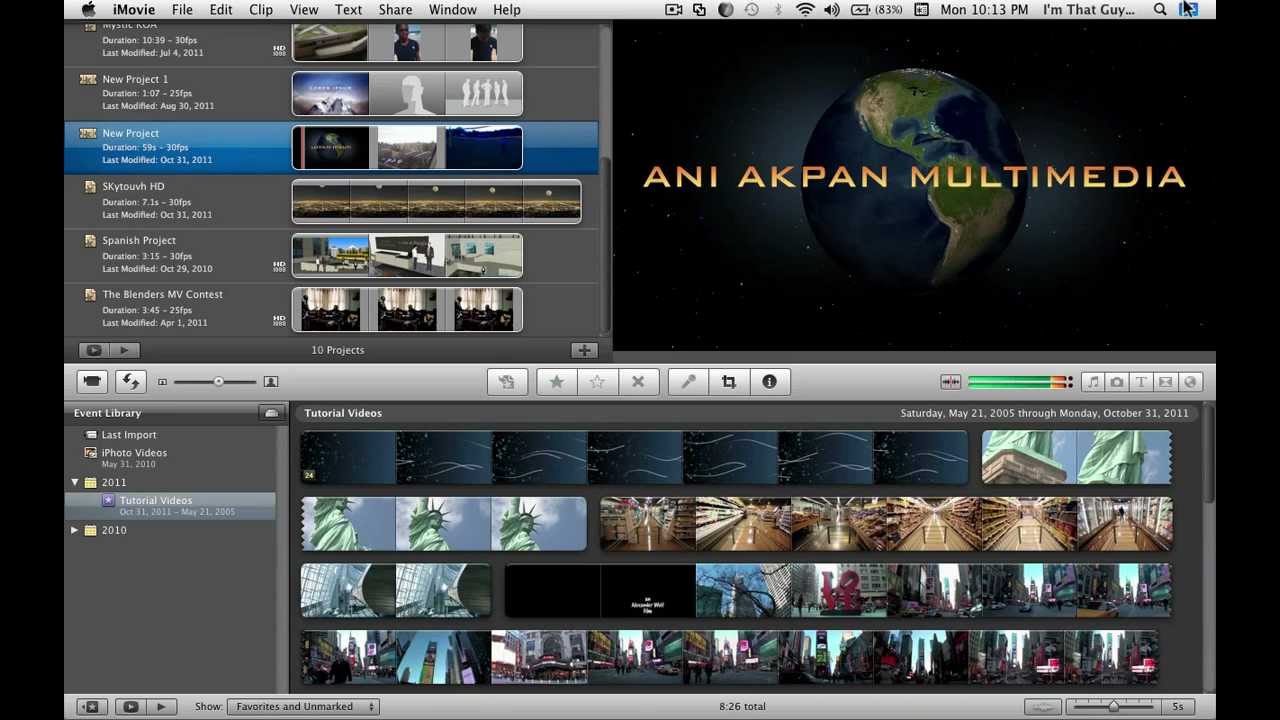Viewport: 1280px width, 720px height.
Task: Open the Camera Import window
Action: coord(92,381)
